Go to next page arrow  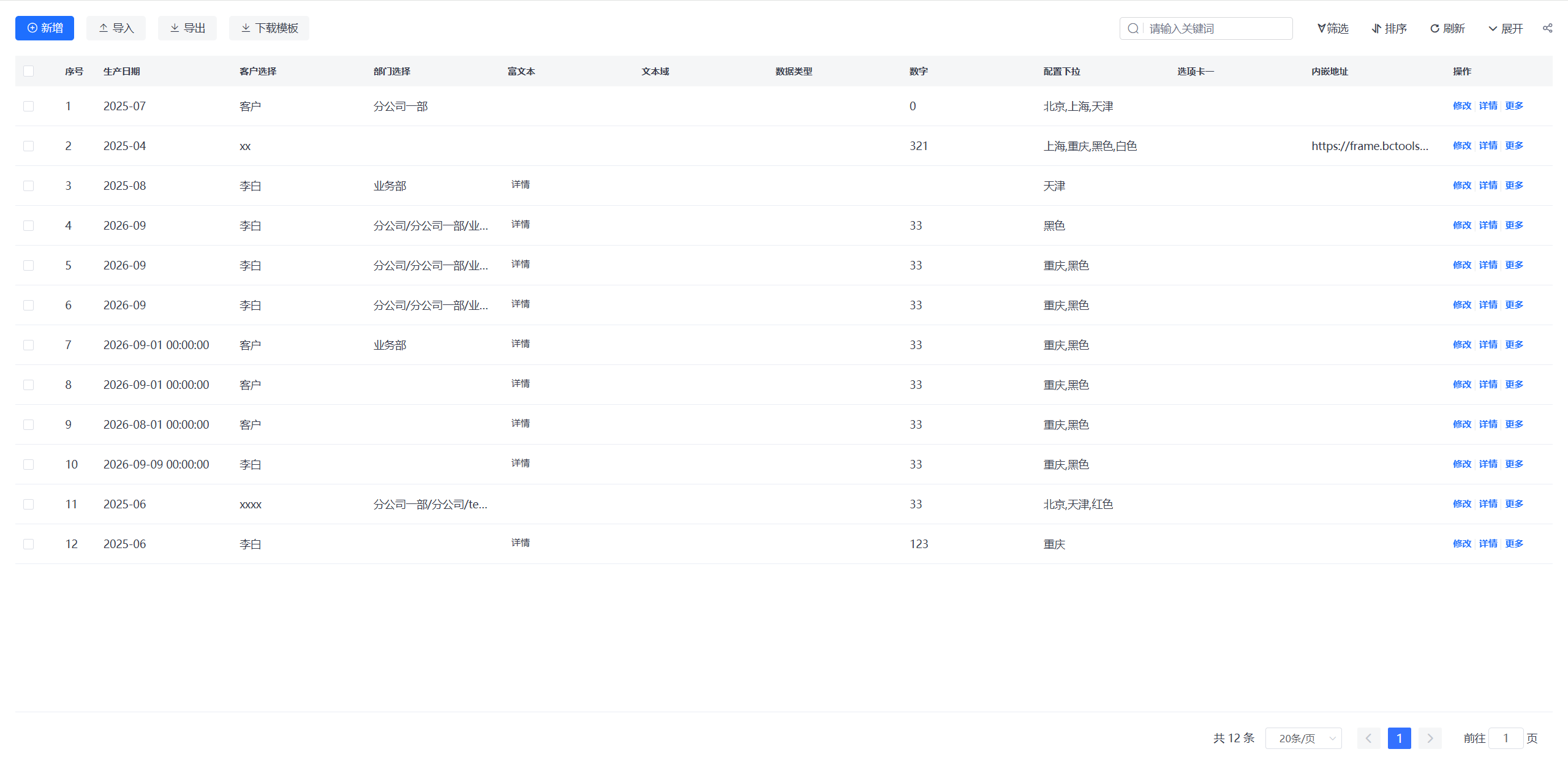pyautogui.click(x=1430, y=739)
